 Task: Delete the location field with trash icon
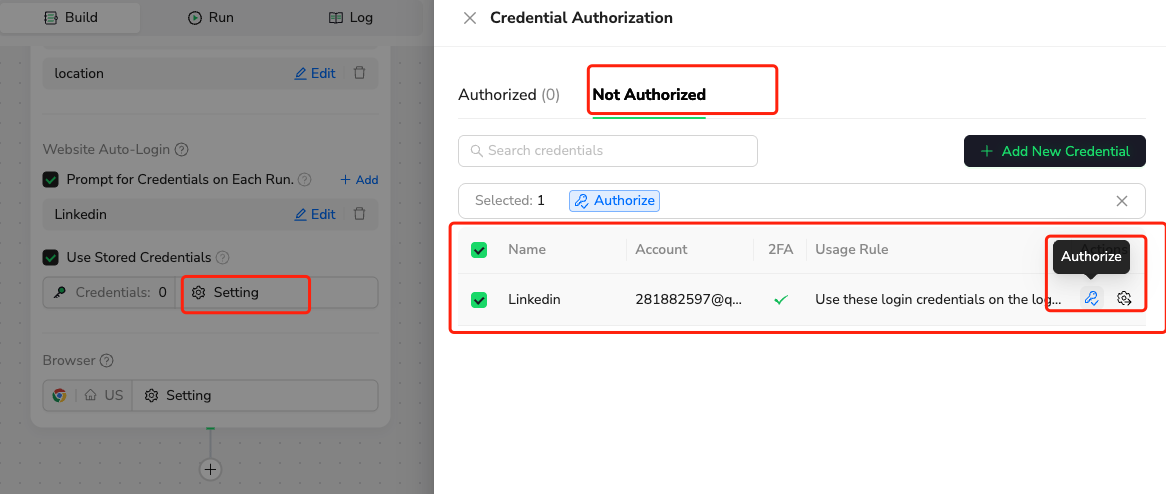360,73
